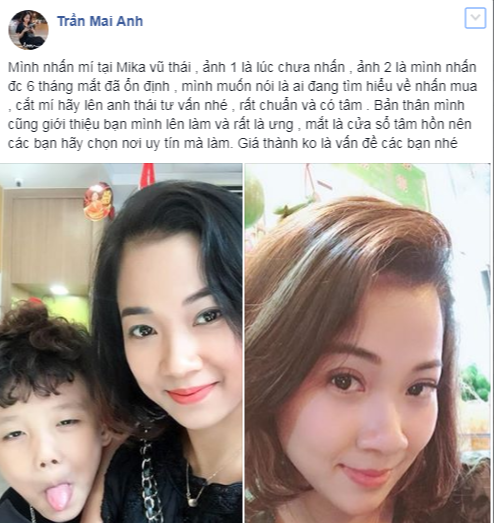Viewport: 494px width, 523px height.
Task: Click the child's curly hair bun
Action: tap(35, 322)
